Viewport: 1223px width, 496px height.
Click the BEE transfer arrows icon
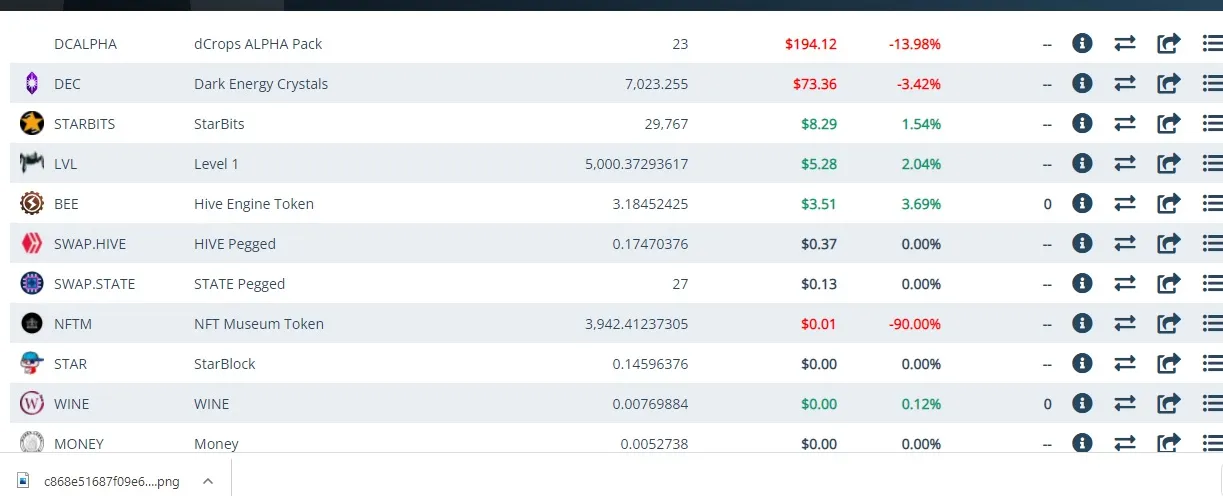click(1125, 204)
